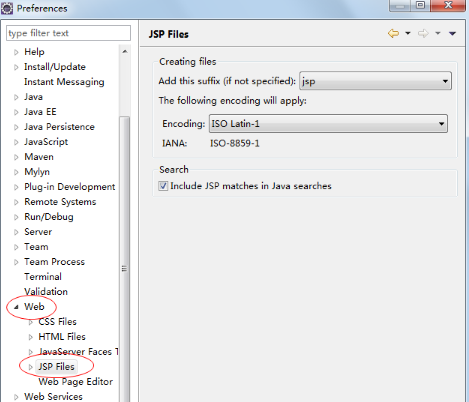
Task: Expand the Maven node arrow
Action: [x=16, y=157]
